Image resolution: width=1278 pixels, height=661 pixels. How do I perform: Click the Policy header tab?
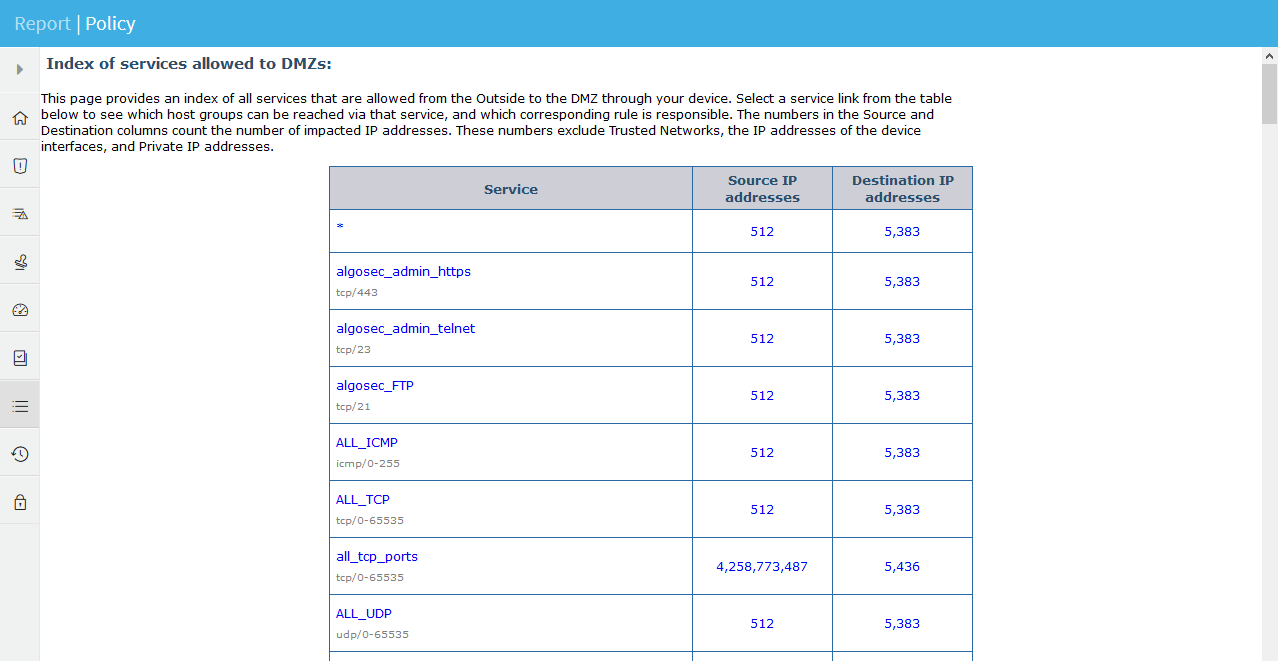(x=110, y=23)
